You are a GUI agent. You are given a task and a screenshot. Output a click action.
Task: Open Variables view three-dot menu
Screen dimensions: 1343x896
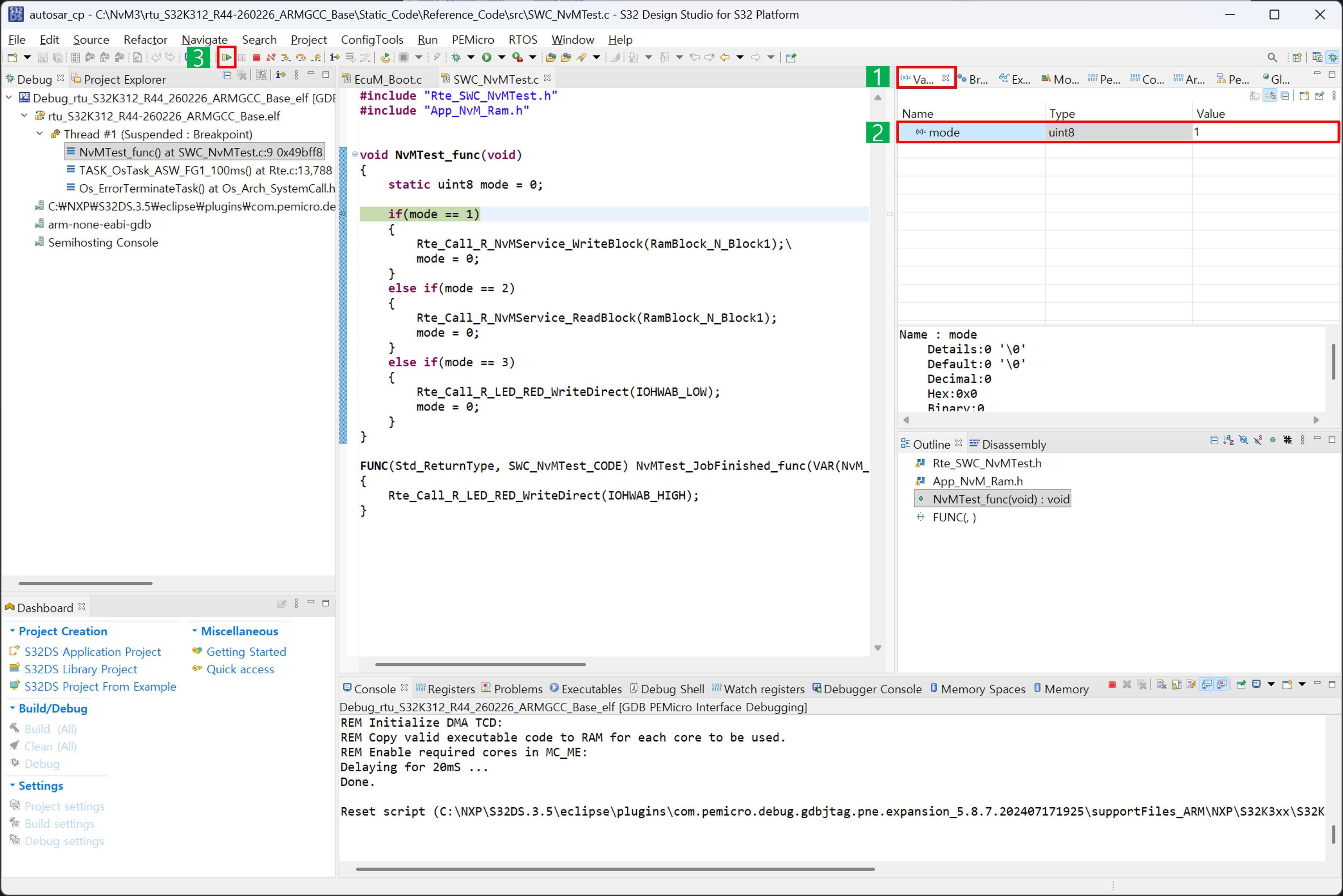[x=1334, y=96]
